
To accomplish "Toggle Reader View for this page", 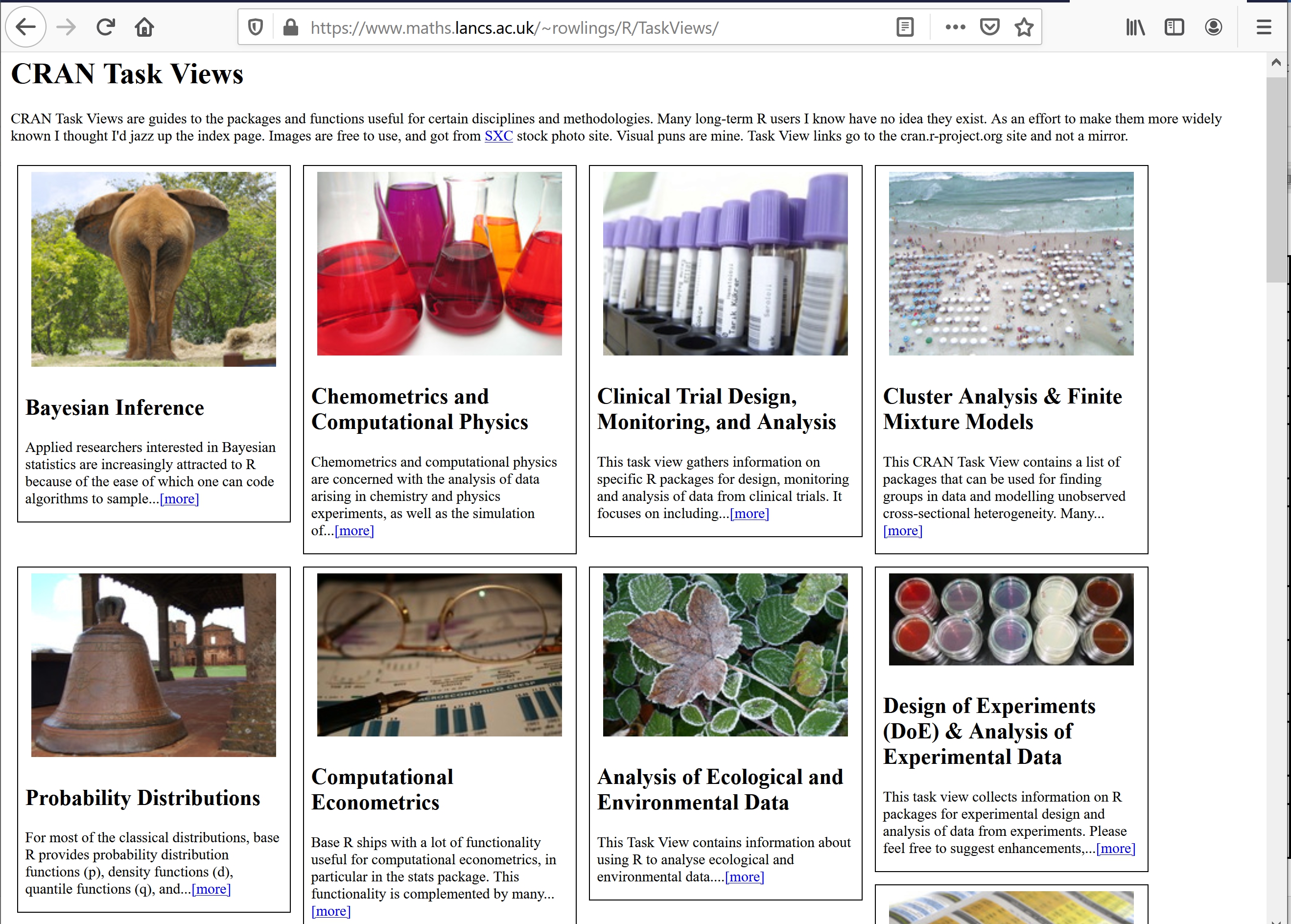I will pyautogui.click(x=905, y=27).
